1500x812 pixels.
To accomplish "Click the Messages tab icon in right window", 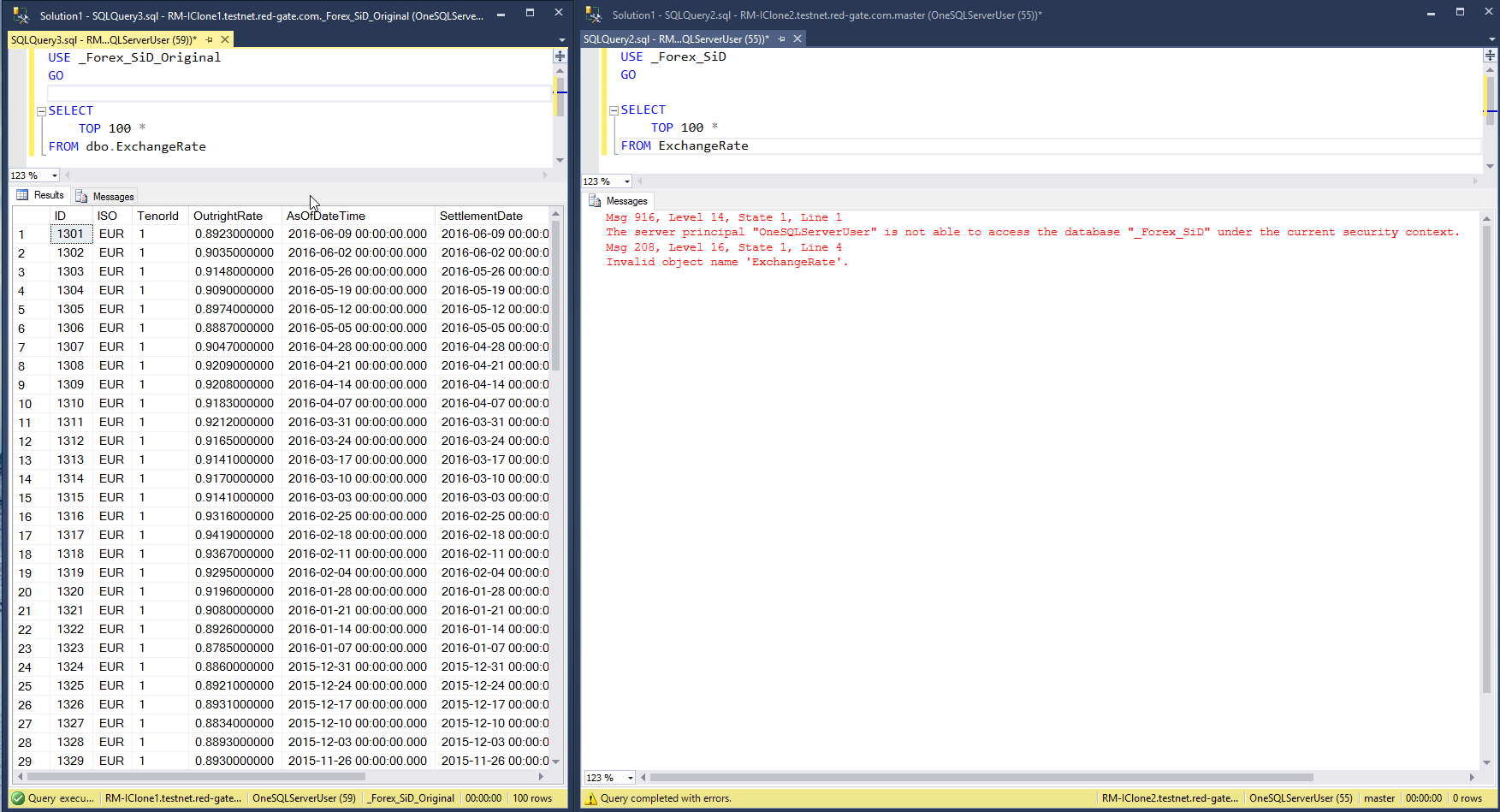I will (x=596, y=199).
